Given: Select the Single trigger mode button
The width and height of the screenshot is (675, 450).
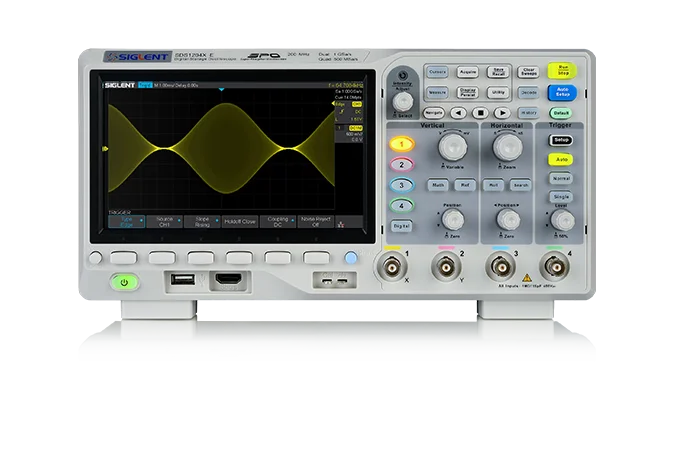Looking at the screenshot, I should click(x=561, y=196).
